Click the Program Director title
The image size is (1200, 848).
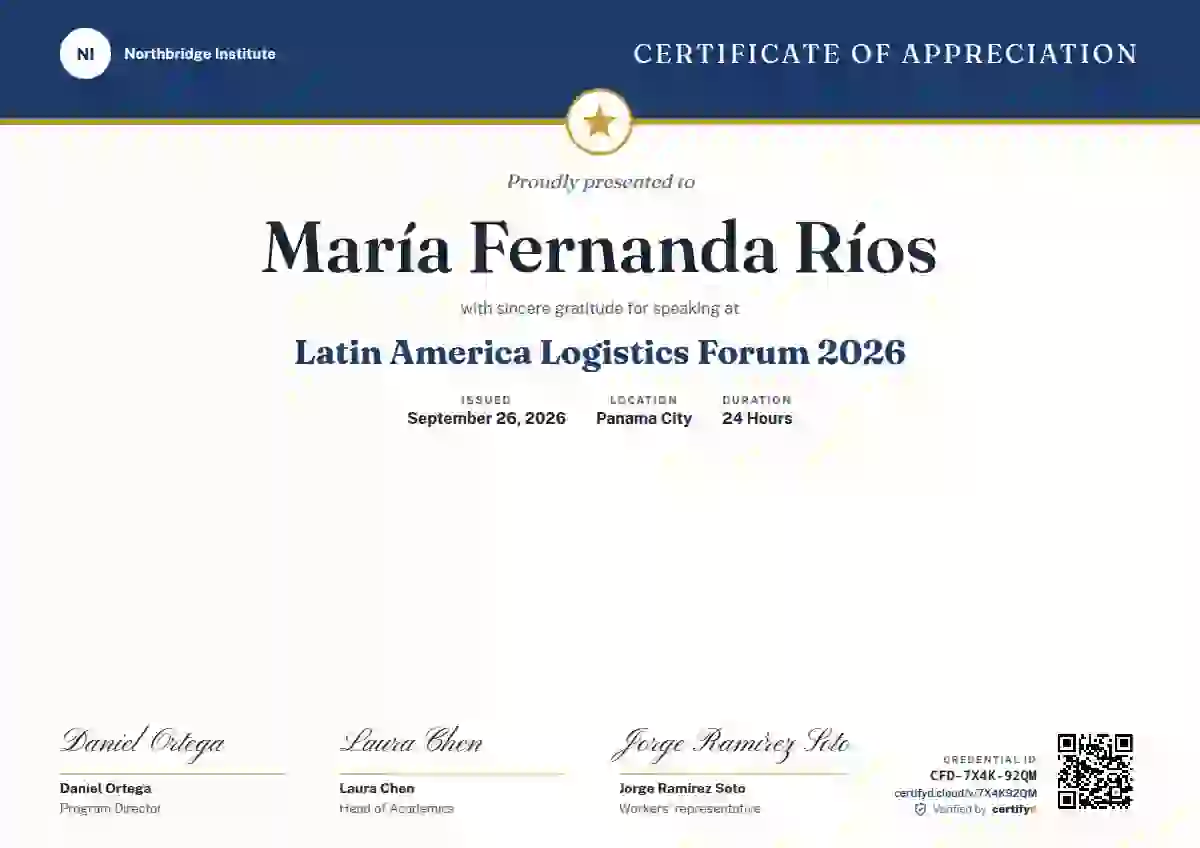click(x=110, y=808)
